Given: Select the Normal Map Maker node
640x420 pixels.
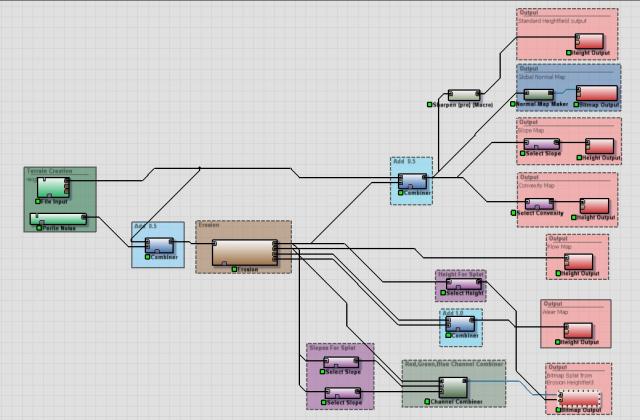Looking at the screenshot, I should coord(539,95).
